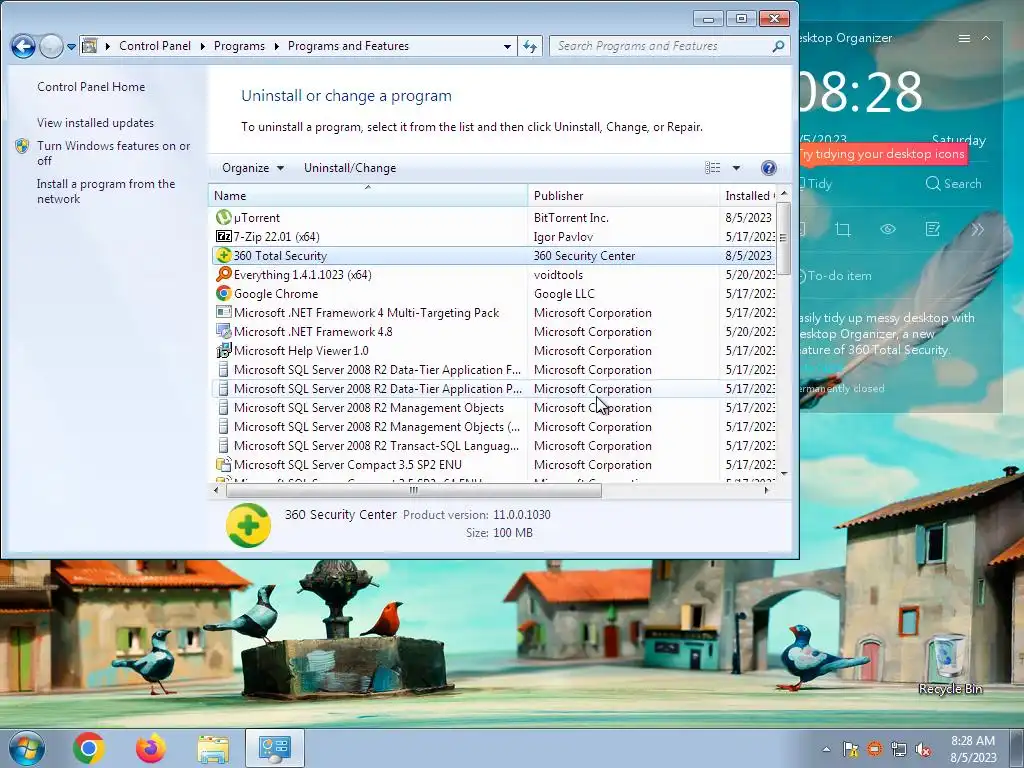The image size is (1024, 768).
Task: Click the 360 Total Security list icon
Action: tap(223, 255)
